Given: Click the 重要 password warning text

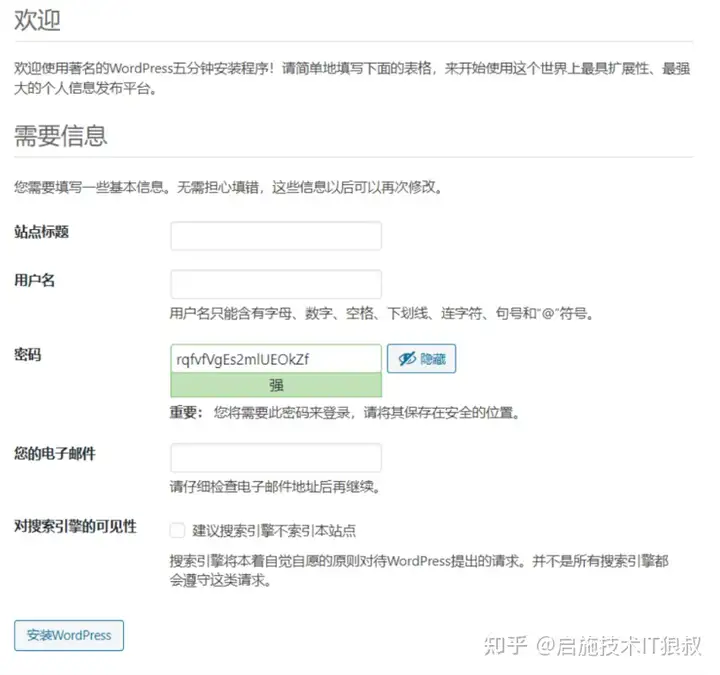Looking at the screenshot, I should pos(344,412).
